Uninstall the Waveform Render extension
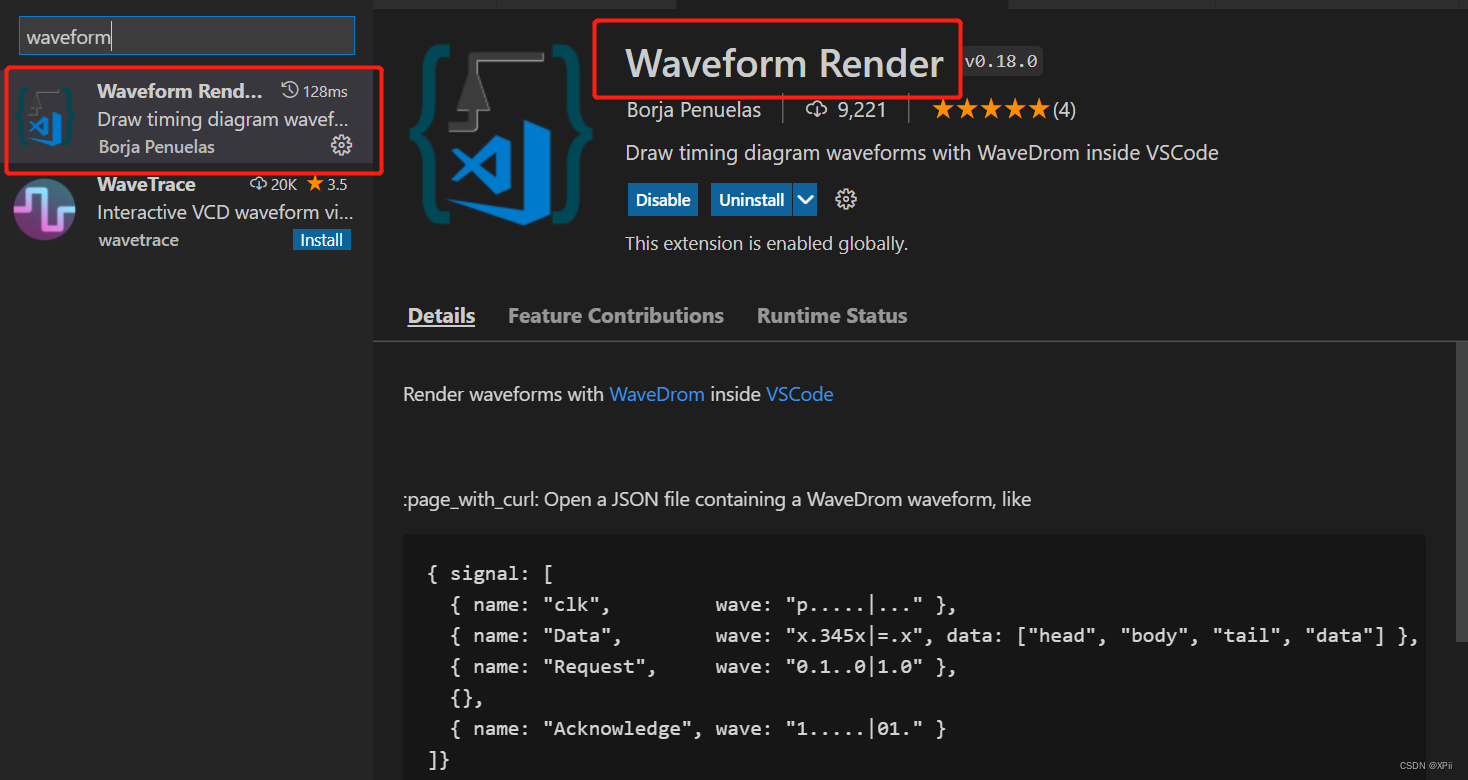 [751, 200]
